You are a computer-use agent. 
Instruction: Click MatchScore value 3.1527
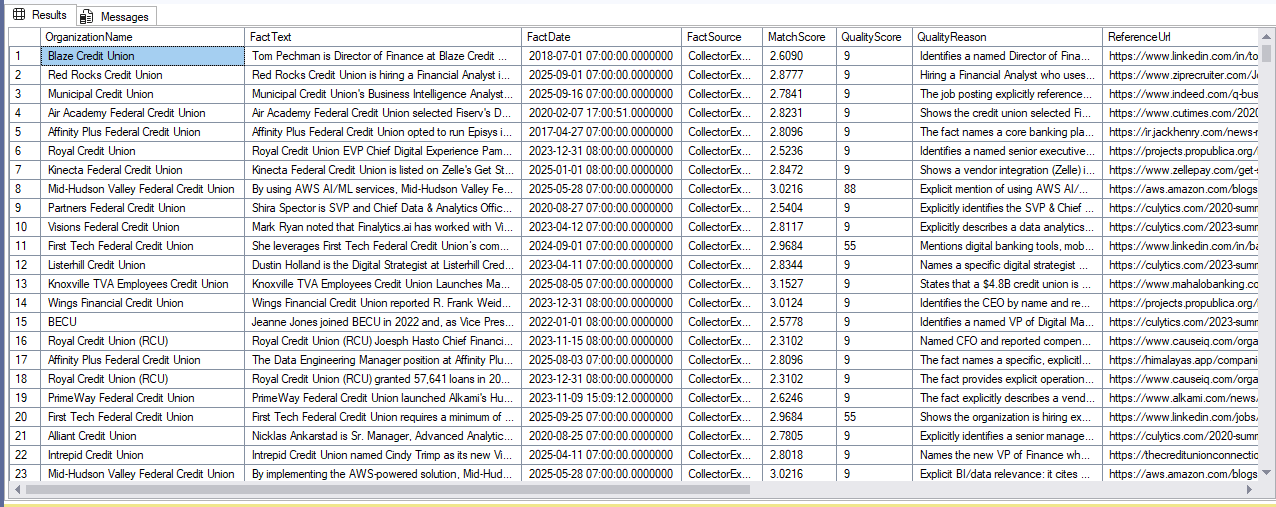[x=799, y=284]
